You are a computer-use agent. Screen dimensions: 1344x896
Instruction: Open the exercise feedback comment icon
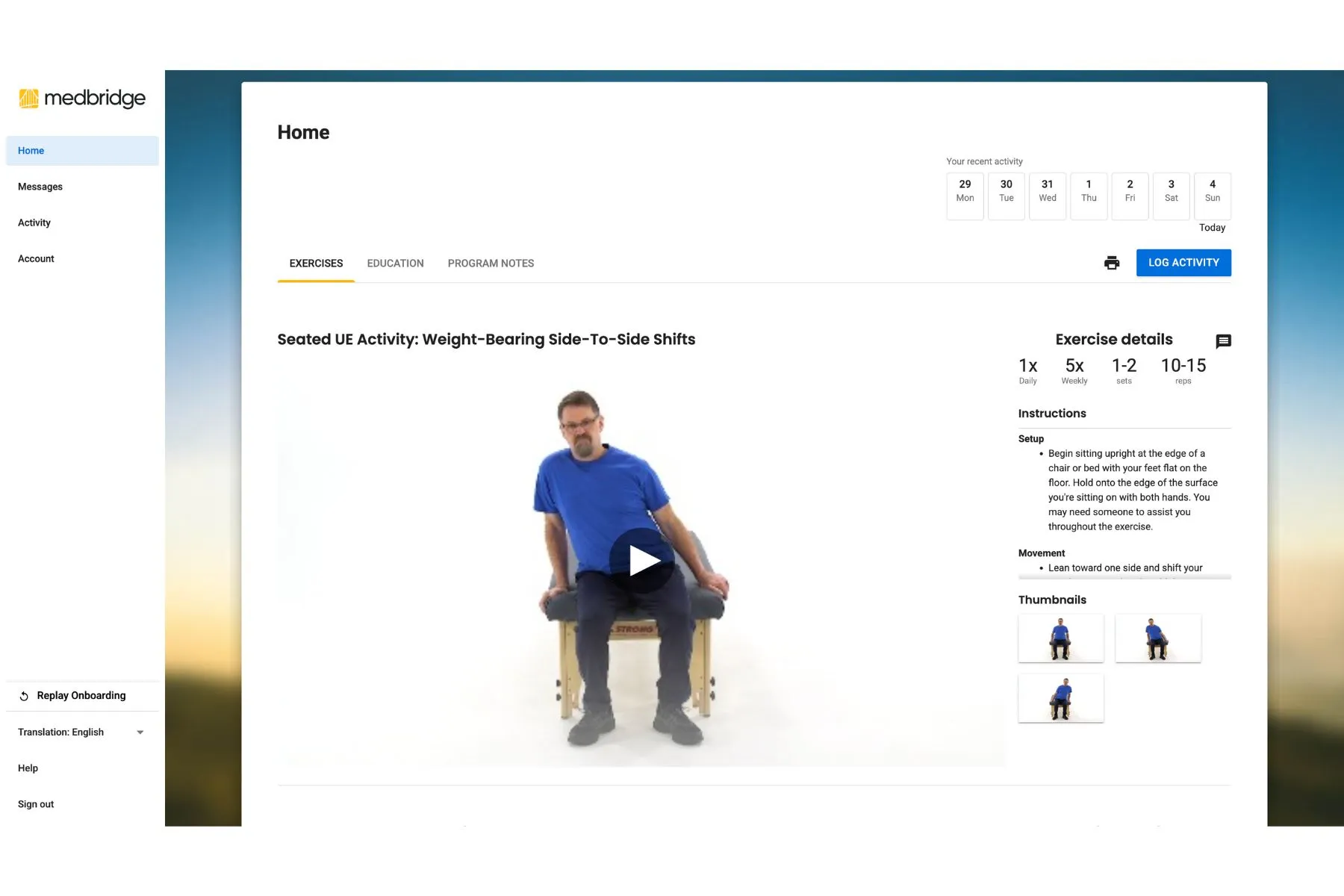pos(1224,341)
